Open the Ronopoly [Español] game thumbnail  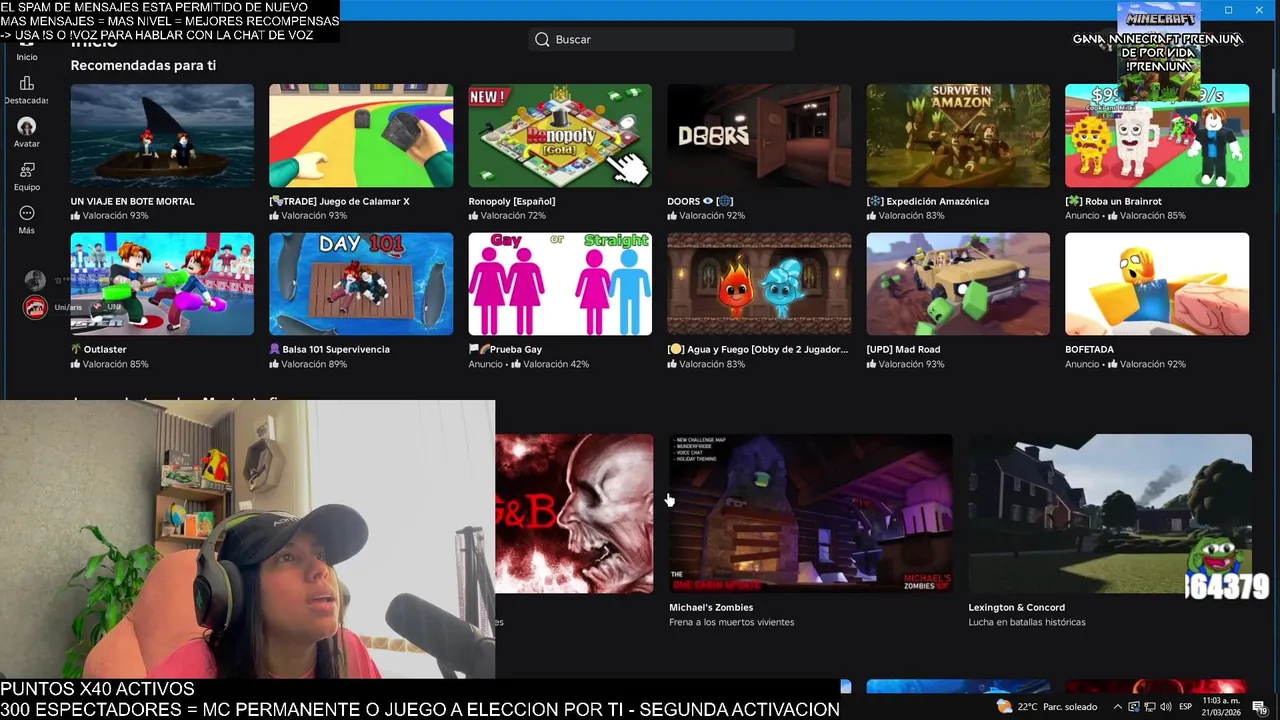[x=560, y=135]
